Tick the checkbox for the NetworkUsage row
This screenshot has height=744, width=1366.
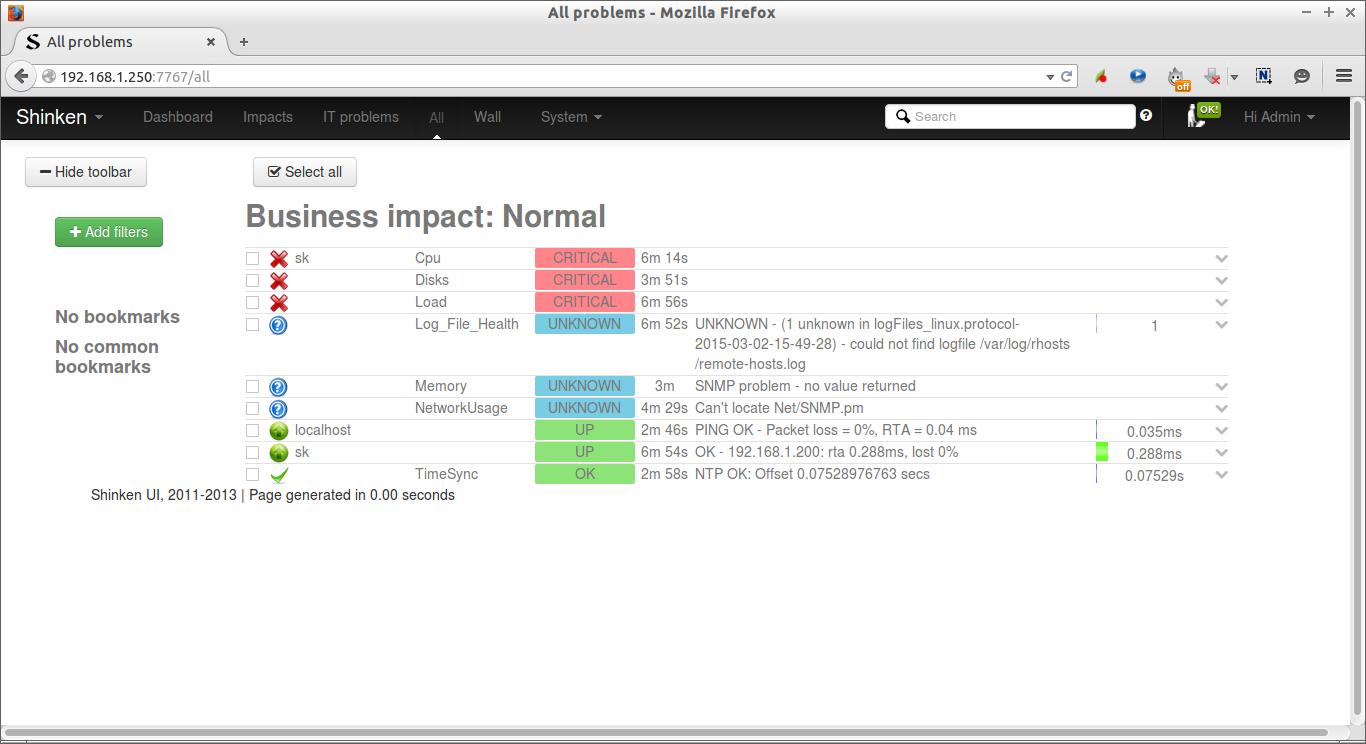pos(253,409)
